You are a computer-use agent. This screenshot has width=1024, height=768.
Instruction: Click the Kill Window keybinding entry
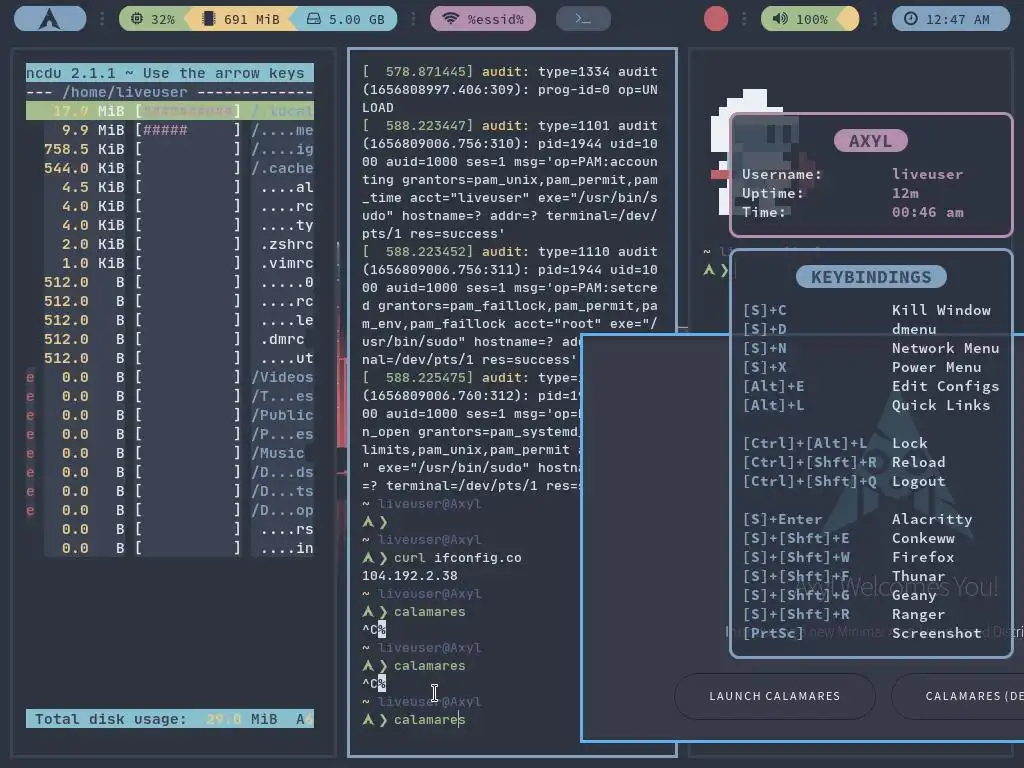(x=941, y=310)
